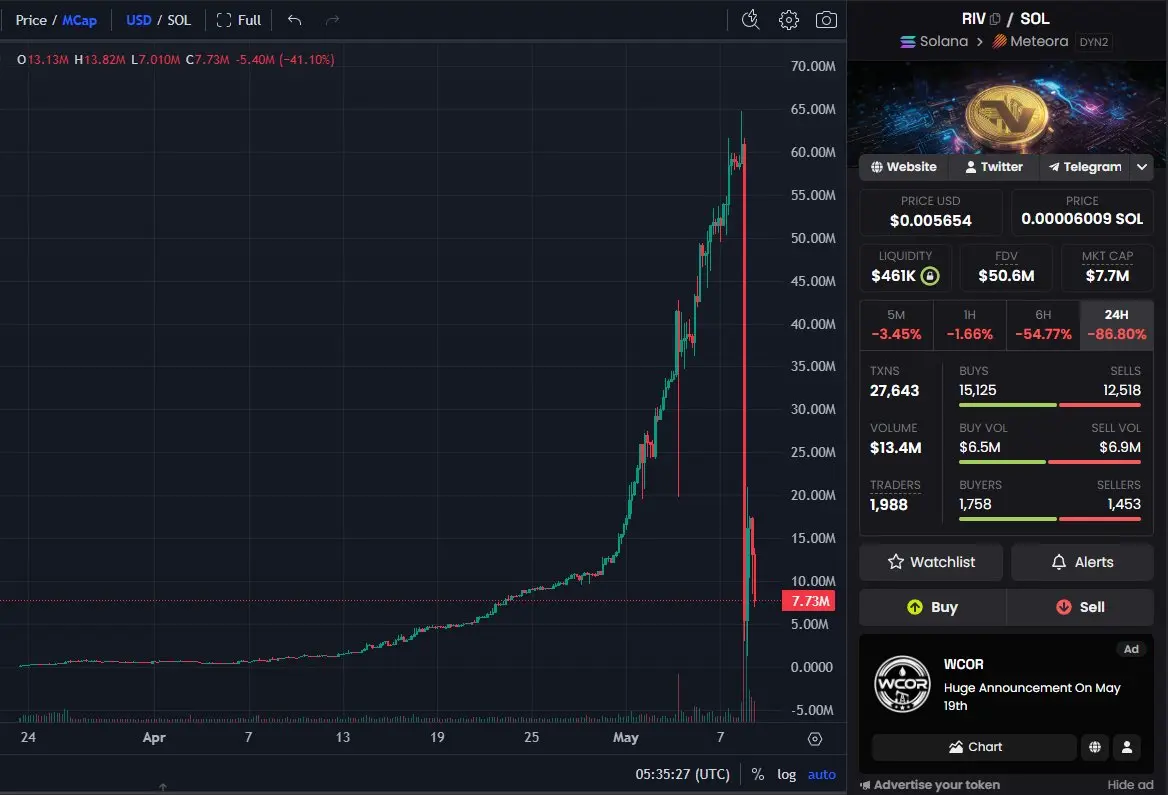
Task: Switch chart to MCap mode
Action: [x=79, y=20]
